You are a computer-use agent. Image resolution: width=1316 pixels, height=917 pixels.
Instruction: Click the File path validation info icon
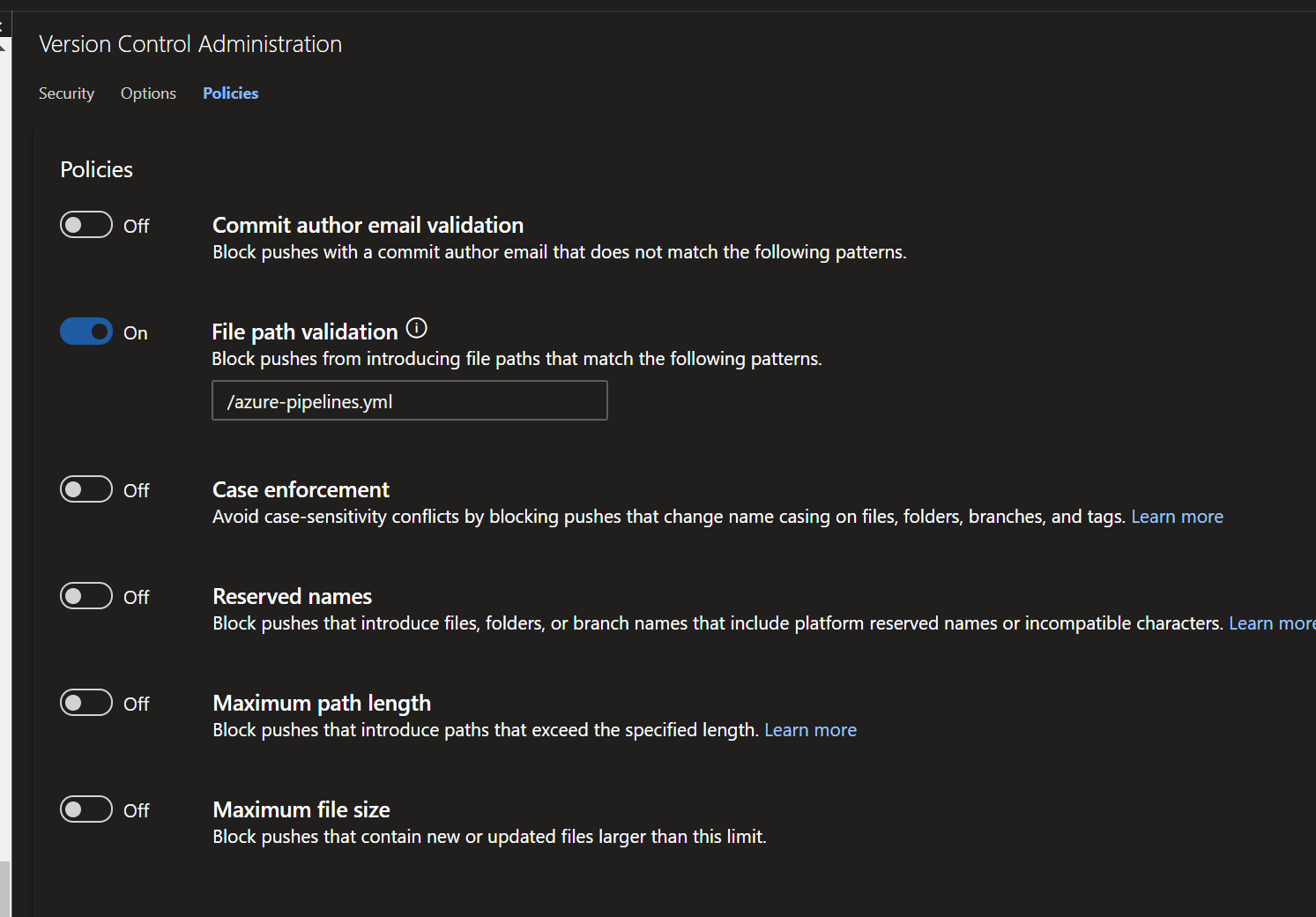click(416, 329)
